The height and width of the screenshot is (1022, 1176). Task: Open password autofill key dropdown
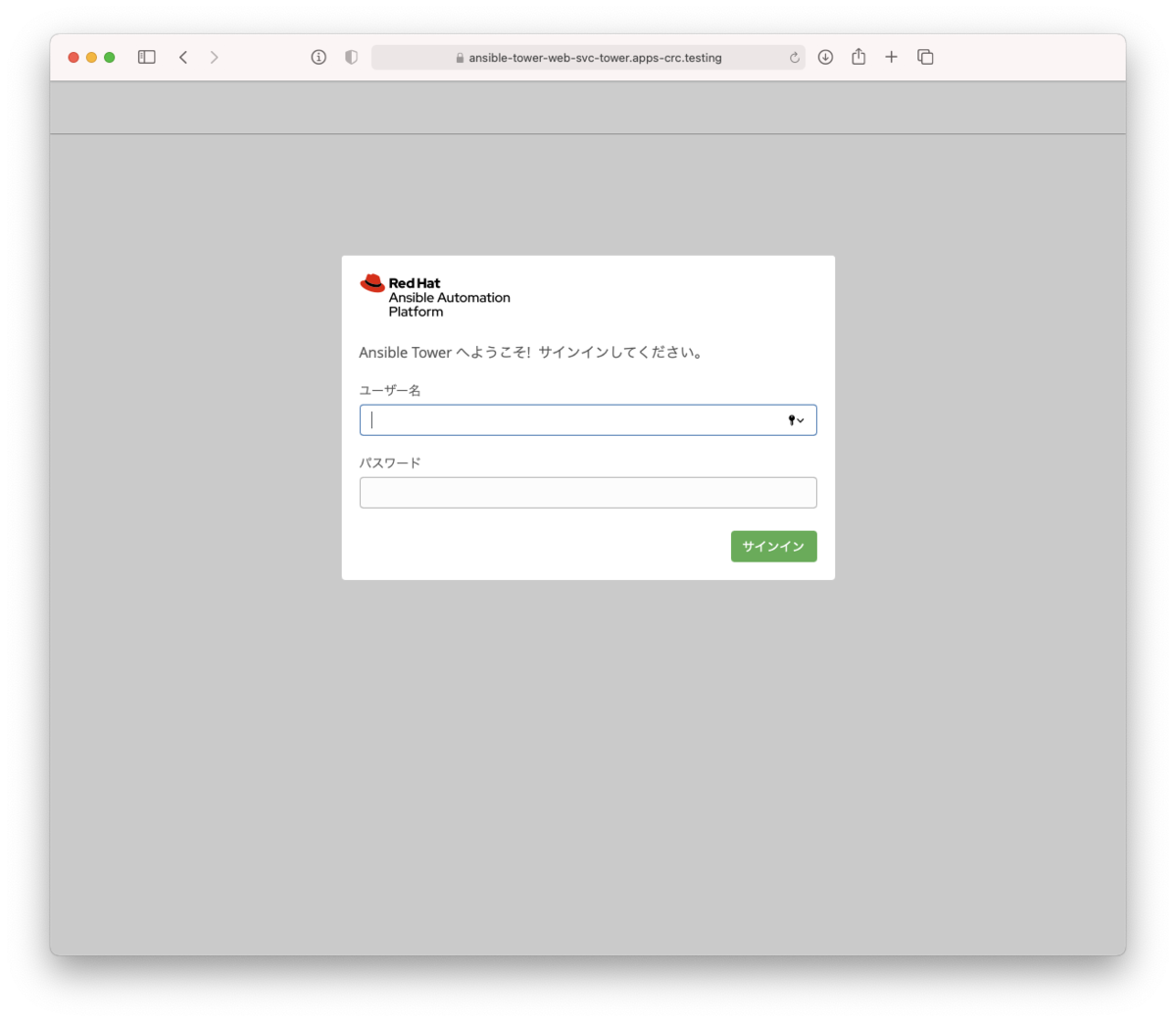coord(796,420)
